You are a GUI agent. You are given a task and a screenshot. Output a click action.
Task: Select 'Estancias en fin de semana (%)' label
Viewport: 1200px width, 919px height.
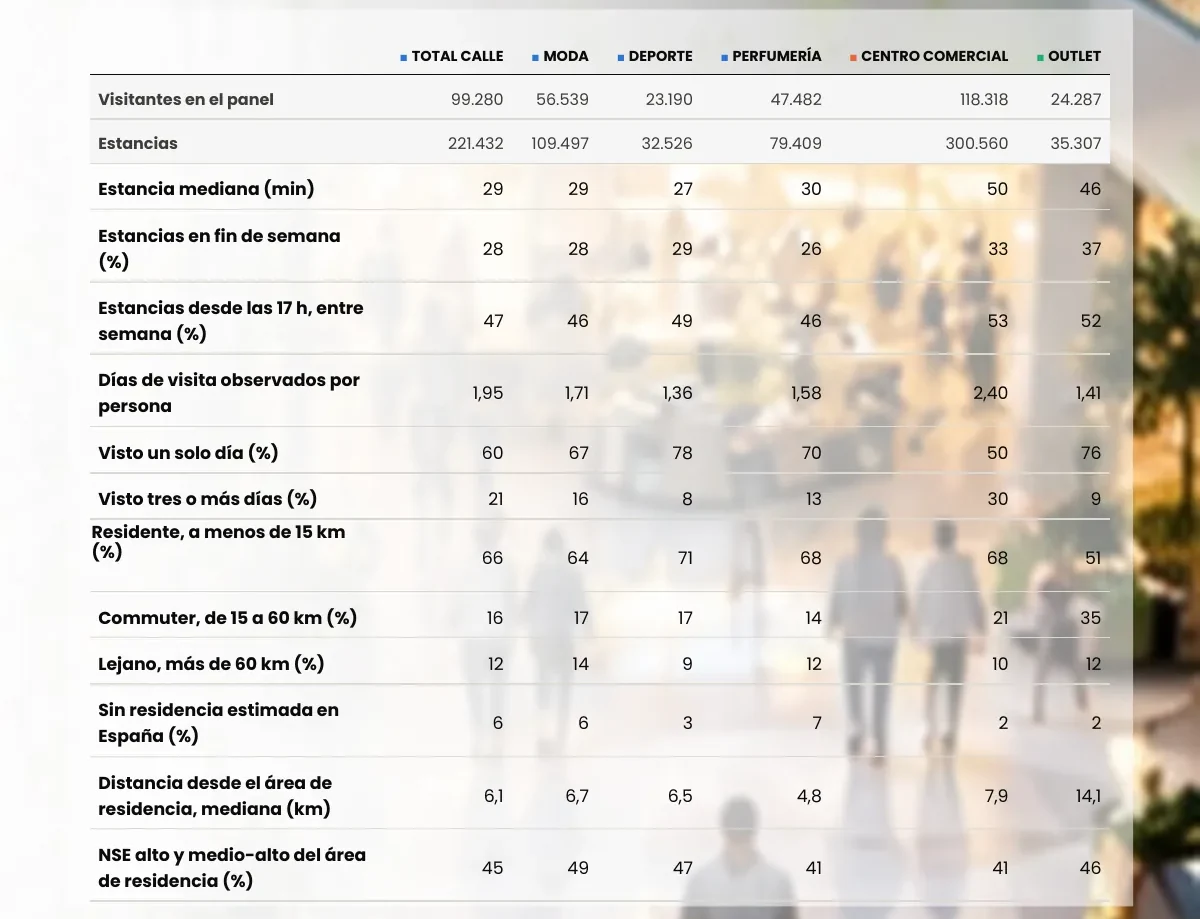219,248
